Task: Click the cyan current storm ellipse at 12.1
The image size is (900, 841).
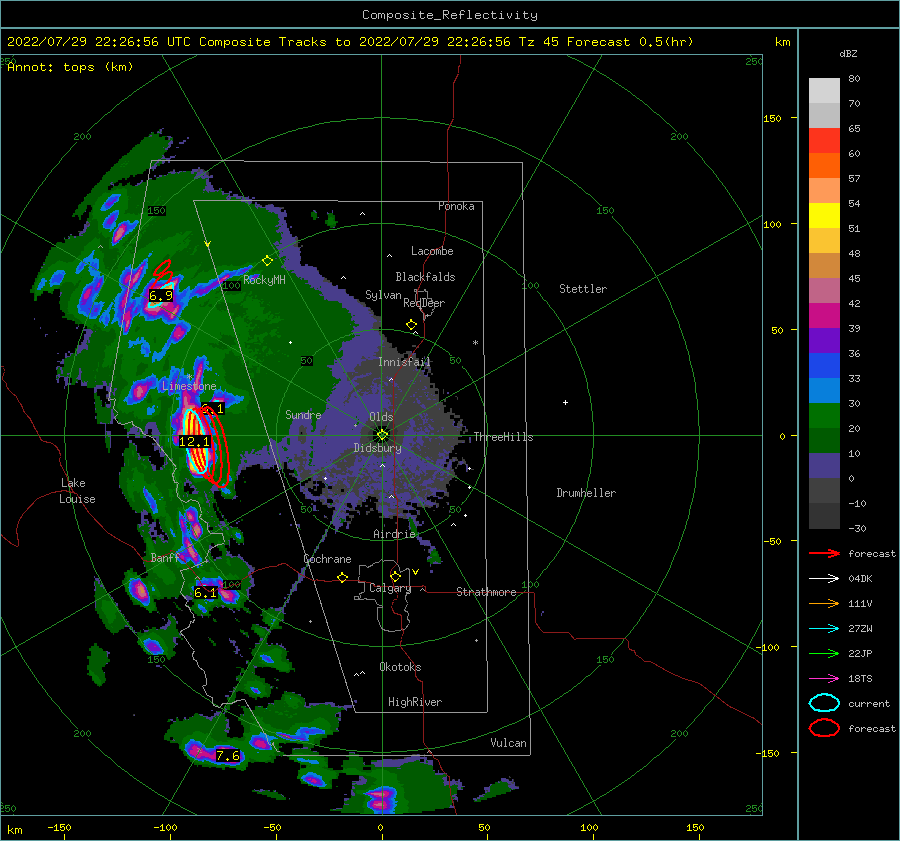Action: point(196,441)
